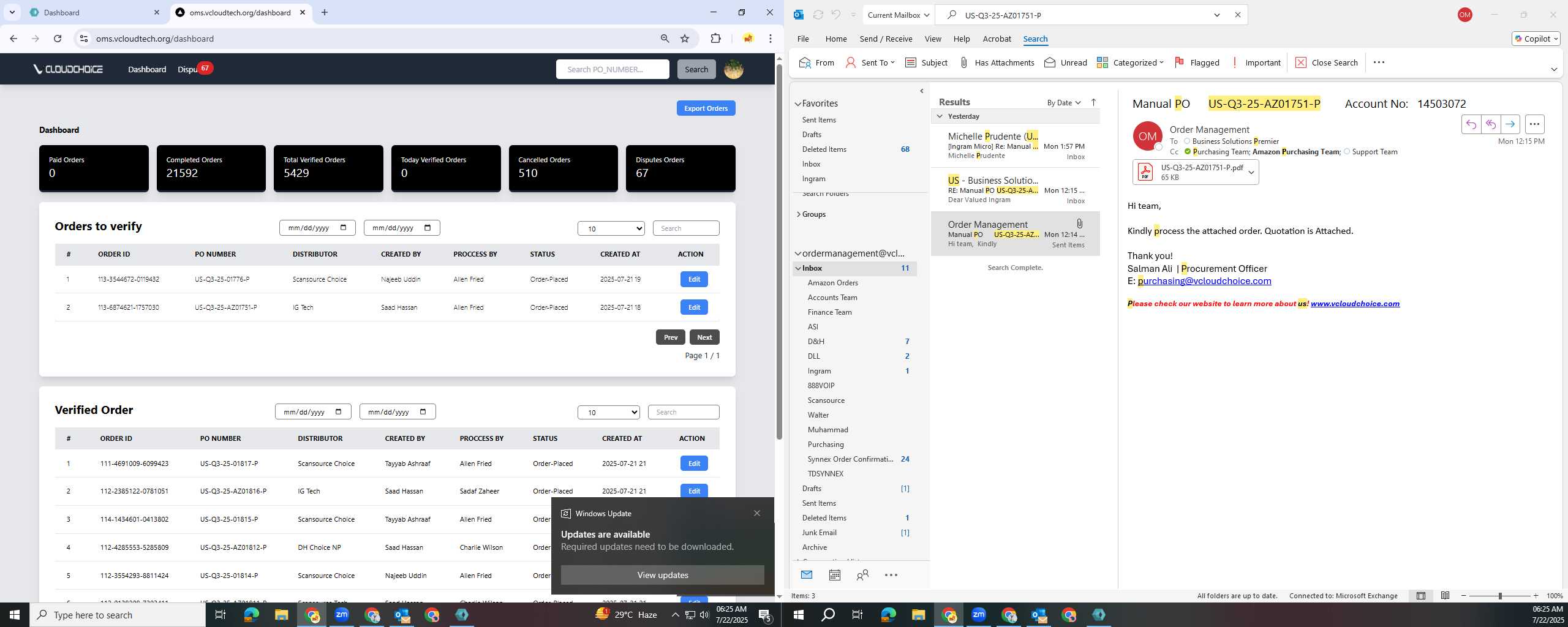
Task: Click Orders to verify start date field
Action: pyautogui.click(x=317, y=228)
